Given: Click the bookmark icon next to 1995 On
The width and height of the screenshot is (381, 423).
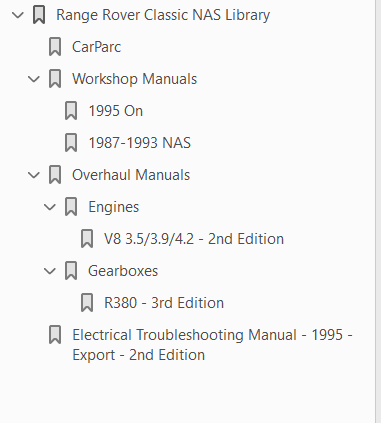Looking at the screenshot, I should pyautogui.click(x=71, y=111).
